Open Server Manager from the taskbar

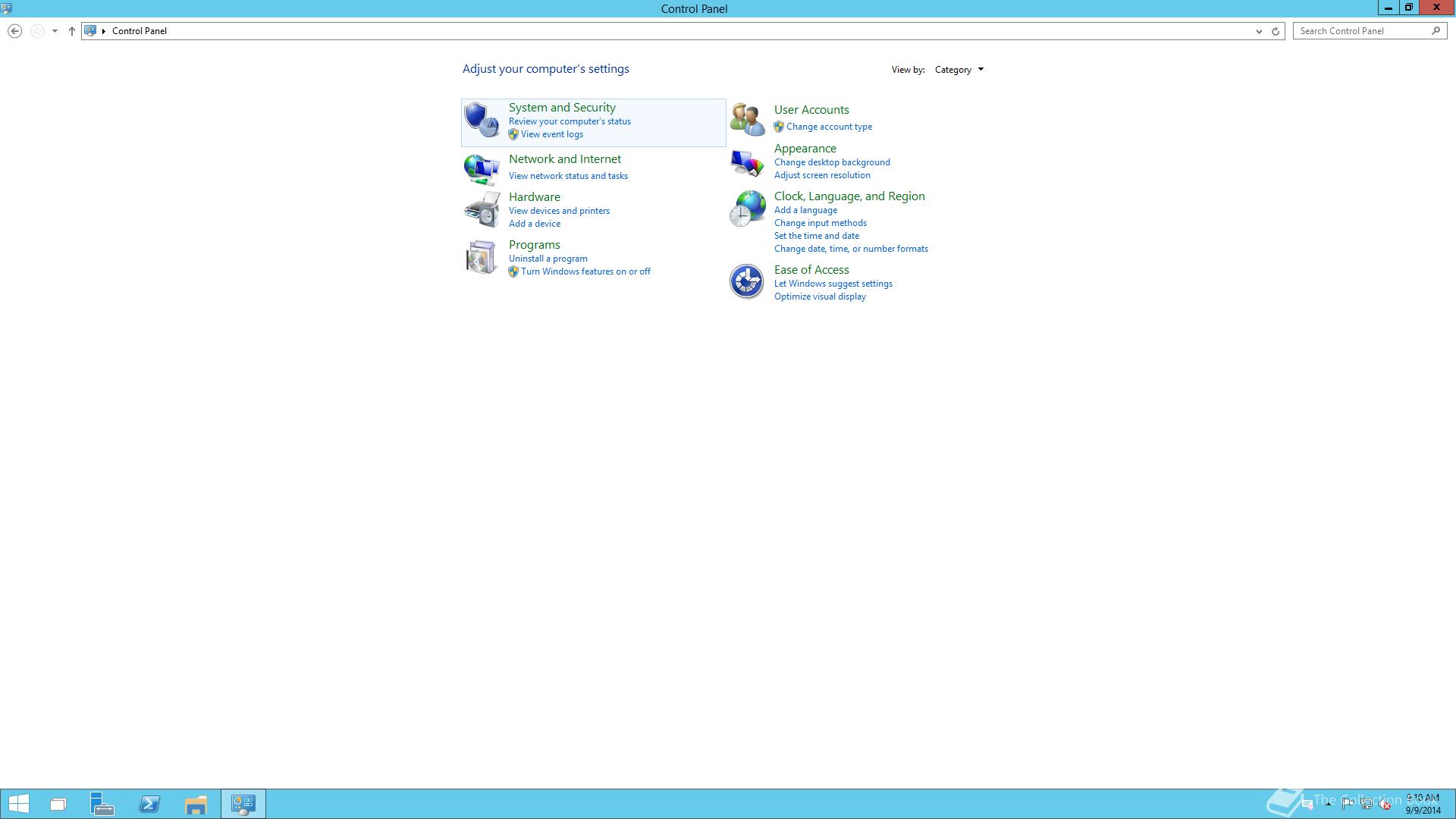pos(102,804)
